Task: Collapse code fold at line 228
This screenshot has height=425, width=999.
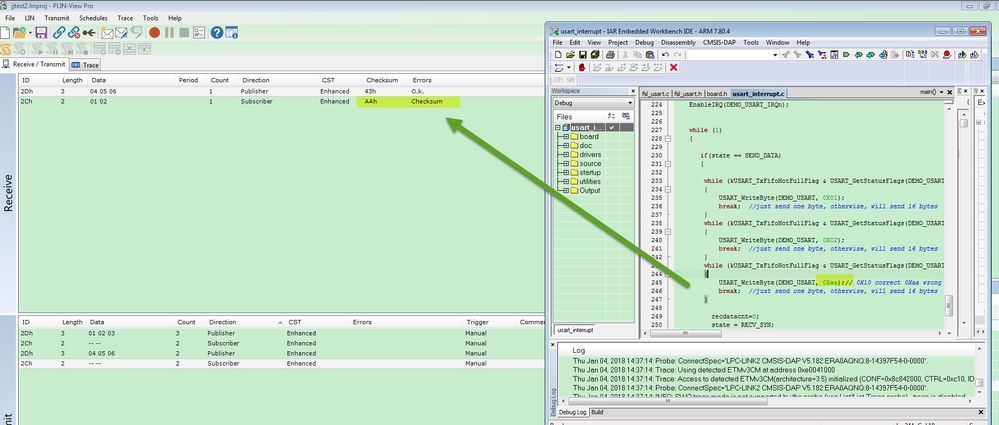Action: tap(668, 139)
